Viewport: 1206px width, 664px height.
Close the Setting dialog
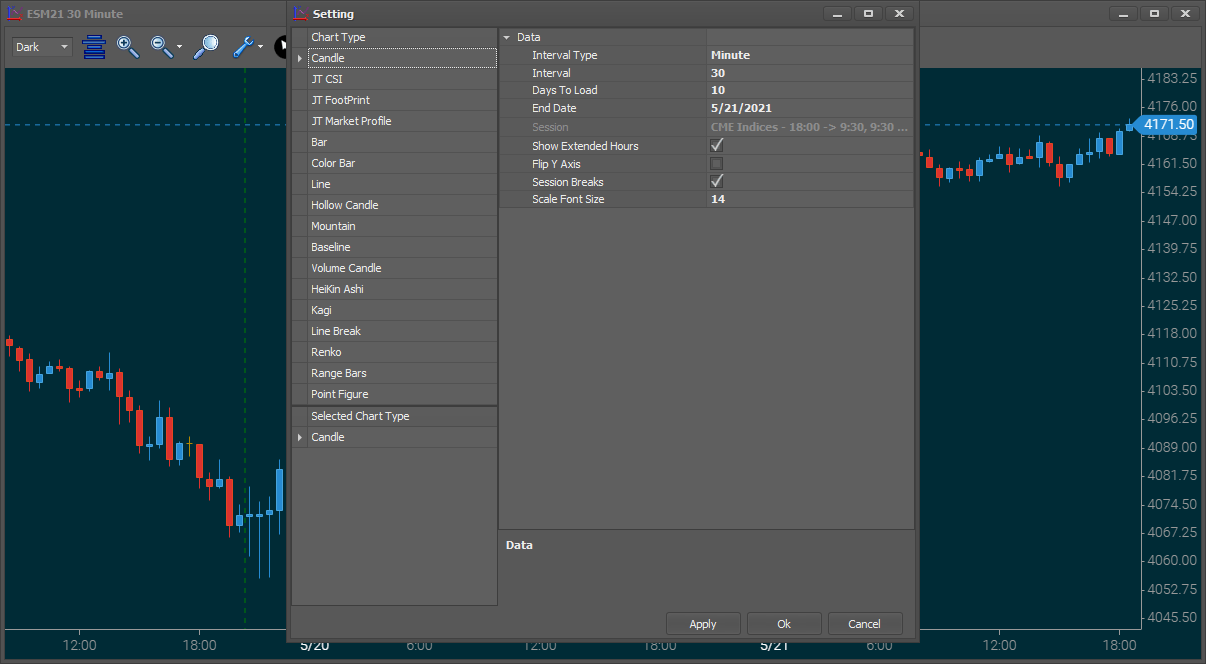[x=899, y=13]
